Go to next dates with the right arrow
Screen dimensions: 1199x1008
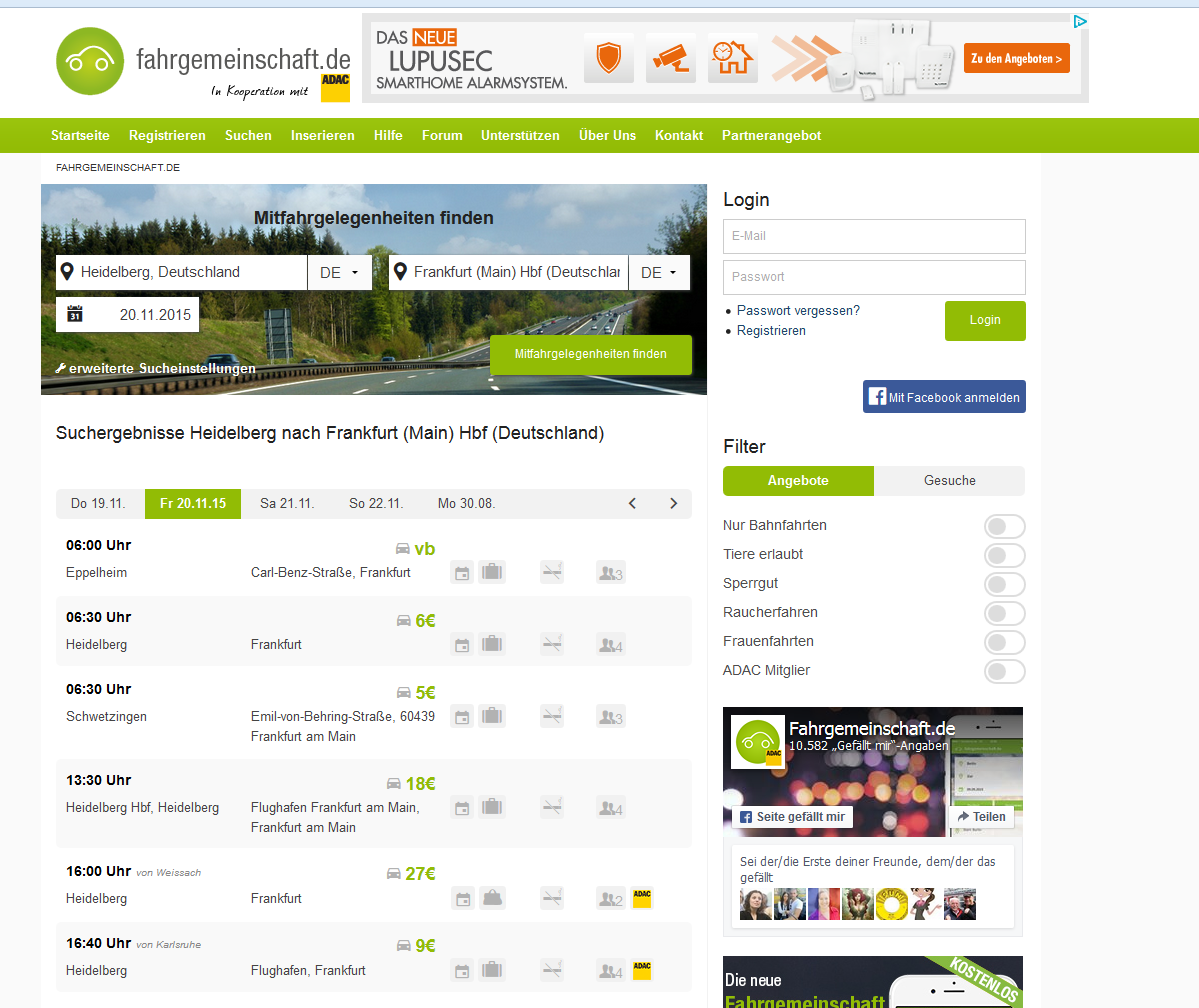(674, 503)
